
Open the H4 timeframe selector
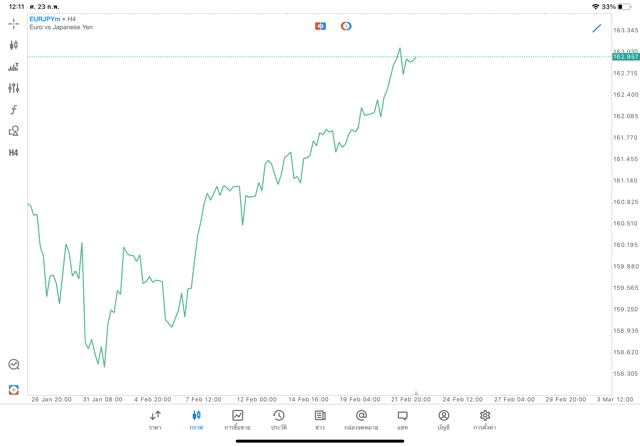[13, 153]
